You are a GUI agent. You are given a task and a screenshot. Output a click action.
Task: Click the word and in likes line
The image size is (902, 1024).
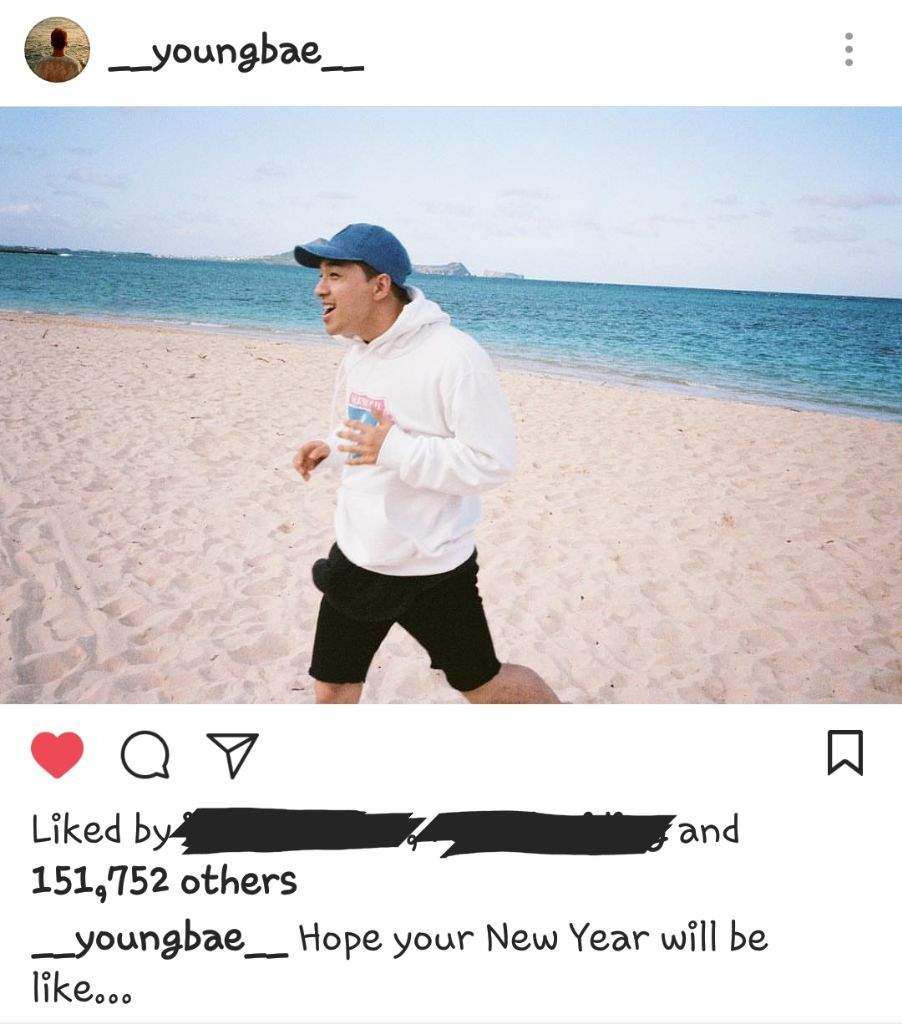[709, 830]
